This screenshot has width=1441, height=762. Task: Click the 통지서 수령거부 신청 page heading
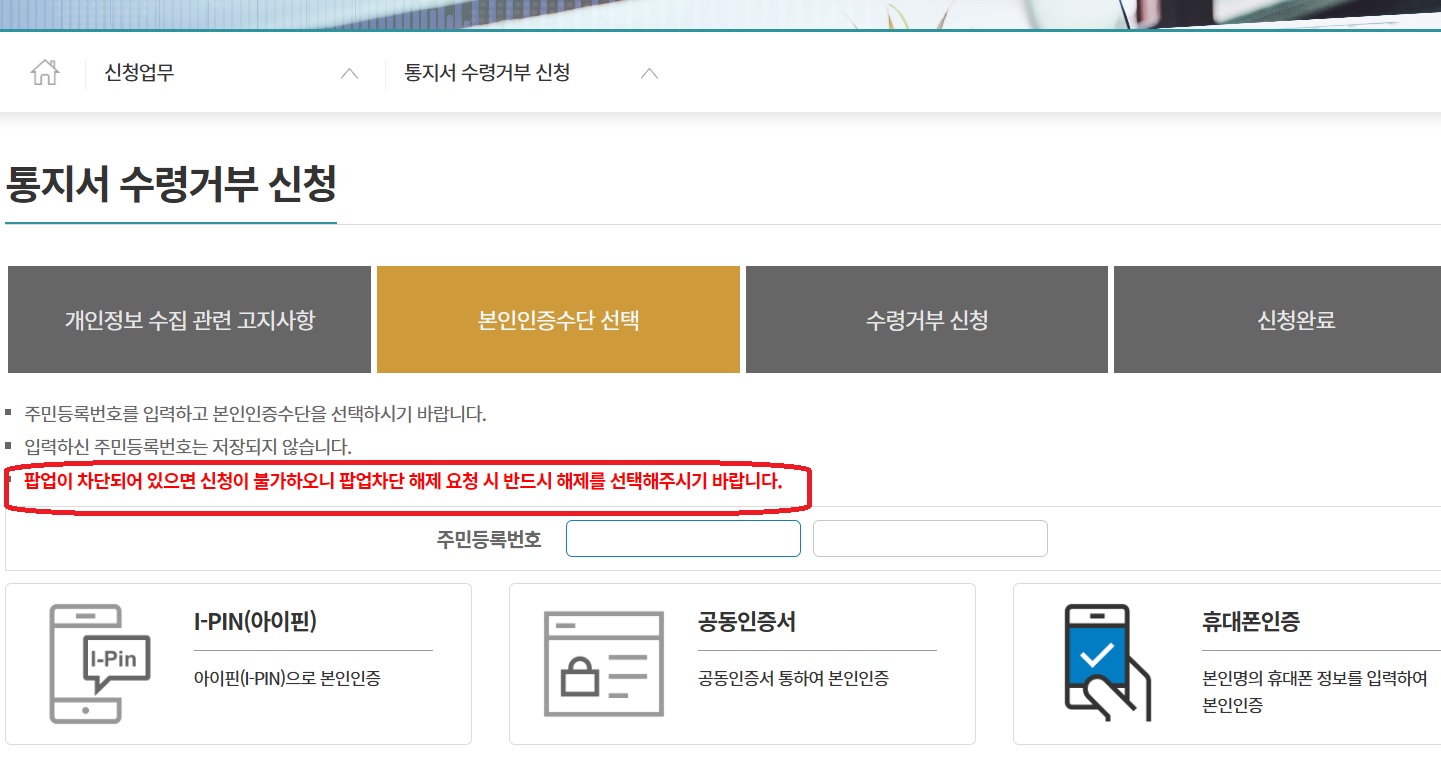[x=171, y=184]
